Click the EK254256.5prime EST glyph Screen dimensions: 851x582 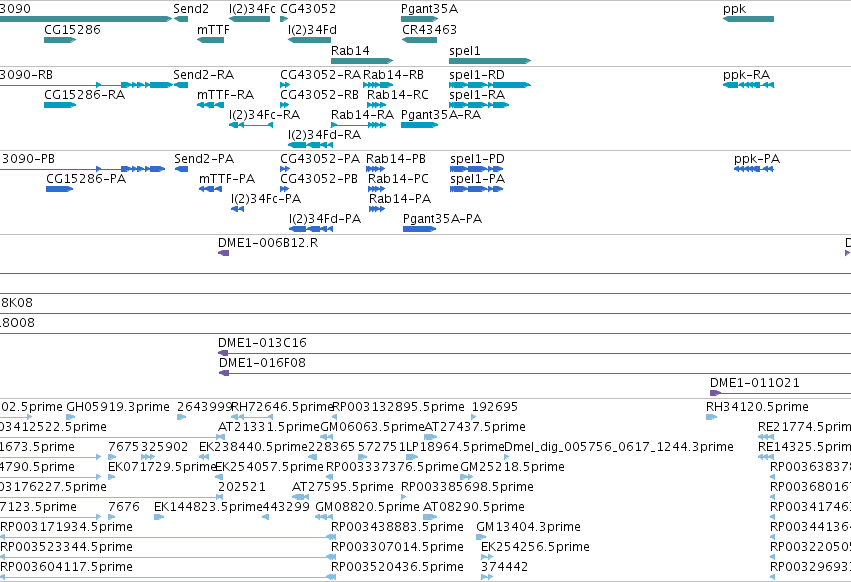487,557
